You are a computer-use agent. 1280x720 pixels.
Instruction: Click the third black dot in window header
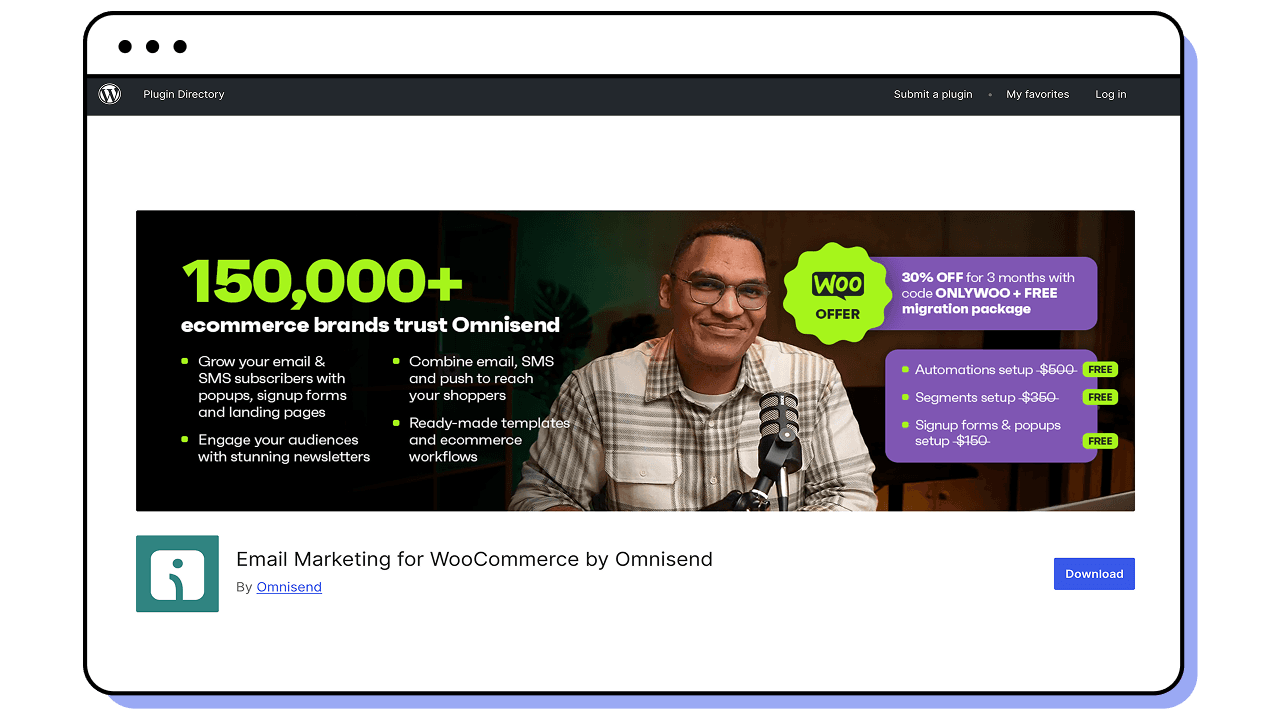[x=180, y=46]
